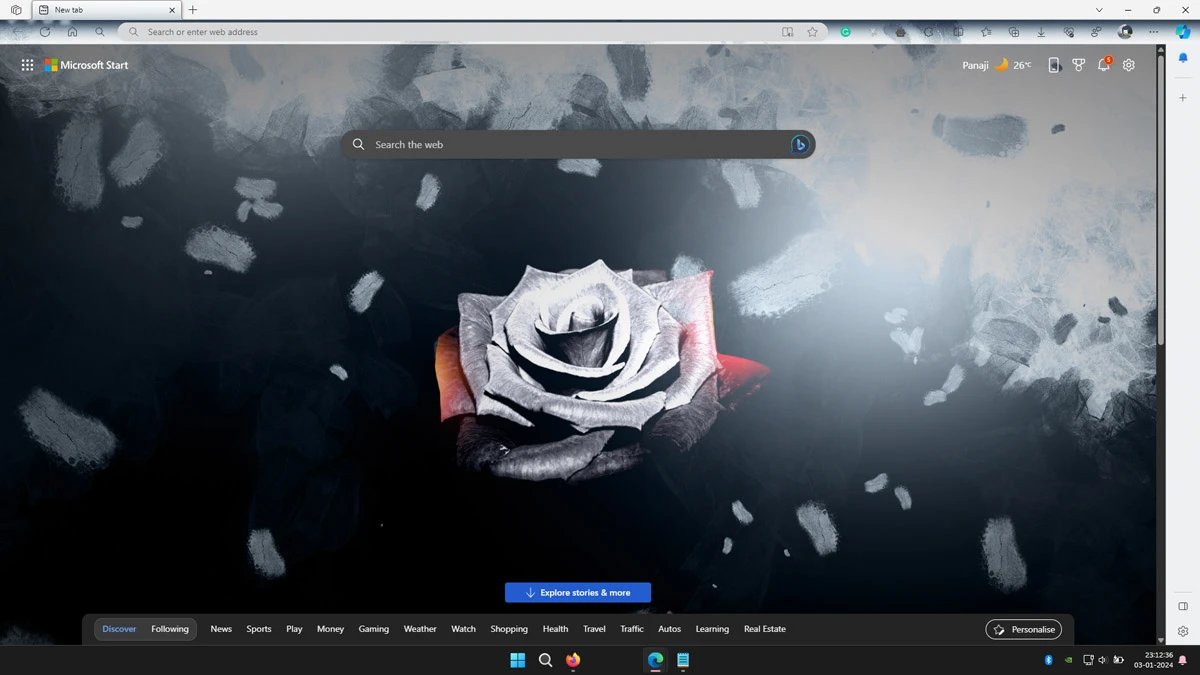The height and width of the screenshot is (675, 1200).
Task: Click the Personalise button
Action: [1024, 629]
